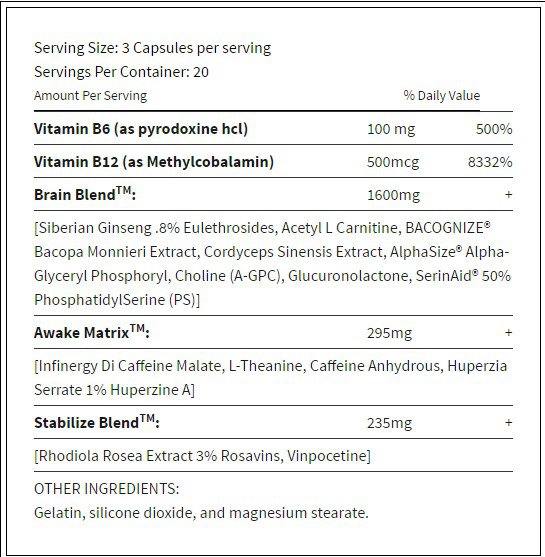This screenshot has height=557, width=545.
Task: Click the Servings Per Container 20 text
Action: tap(121, 72)
